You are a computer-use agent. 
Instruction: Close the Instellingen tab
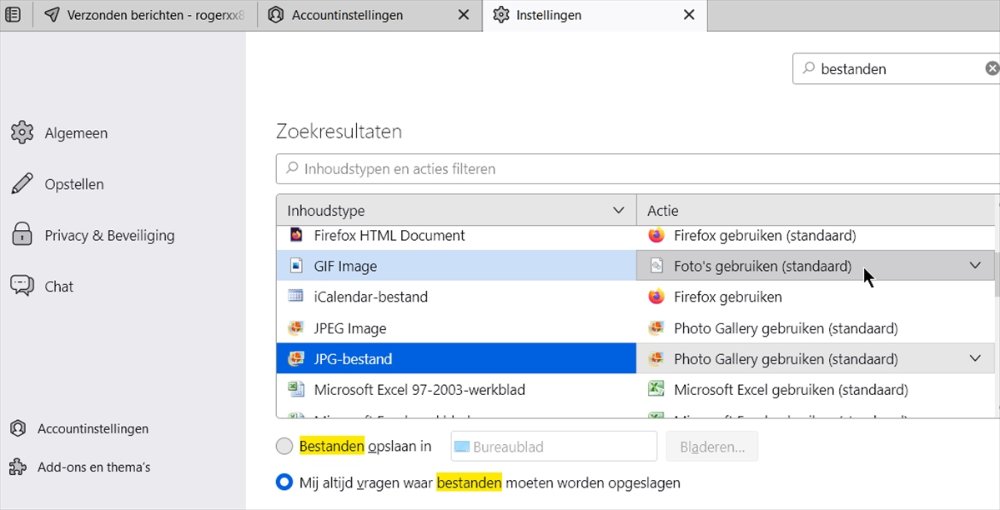[x=688, y=16]
